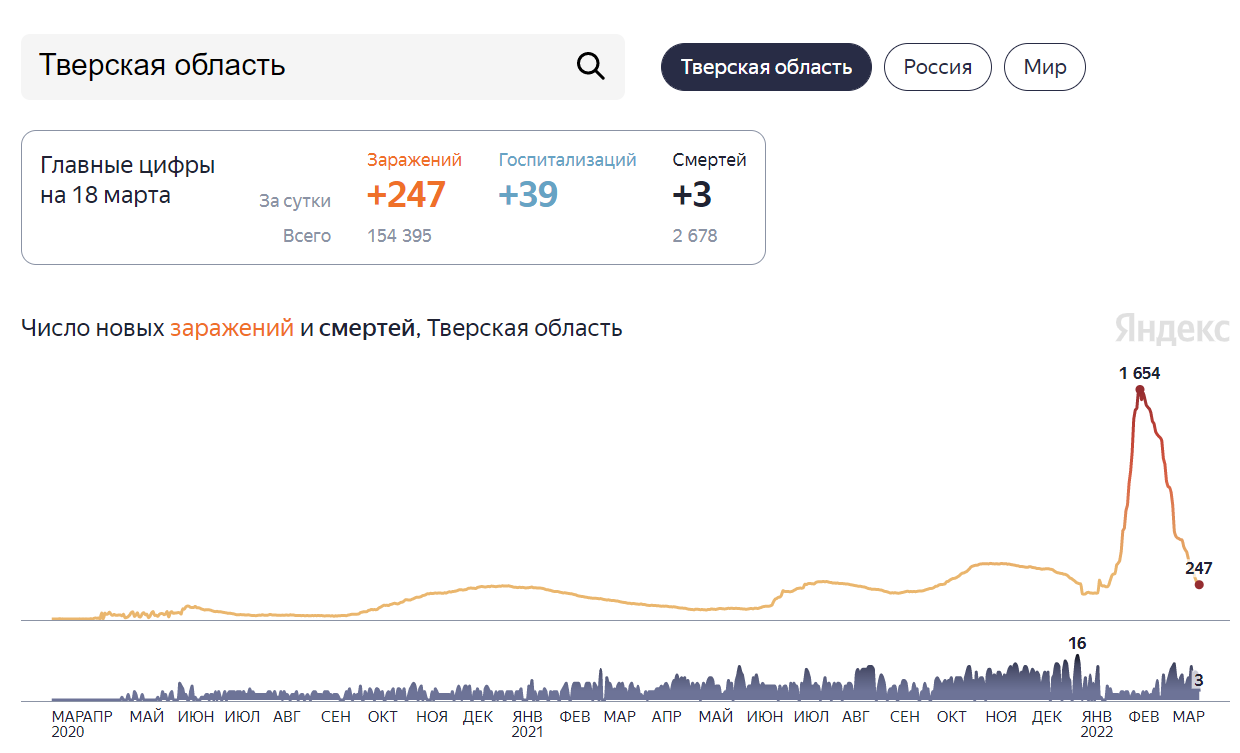This screenshot has width=1240, height=753.
Task: Click the blue Госпитализаций stat label
Action: (567, 160)
